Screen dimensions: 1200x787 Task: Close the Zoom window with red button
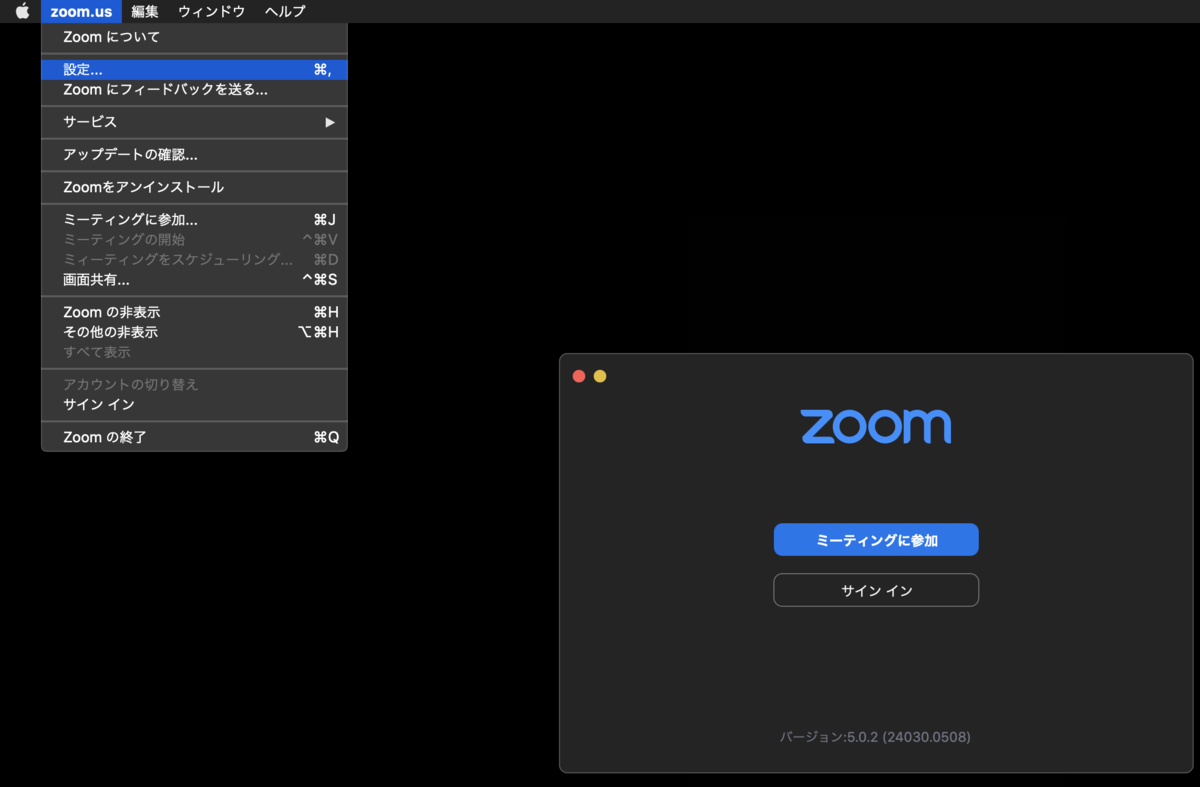[579, 376]
